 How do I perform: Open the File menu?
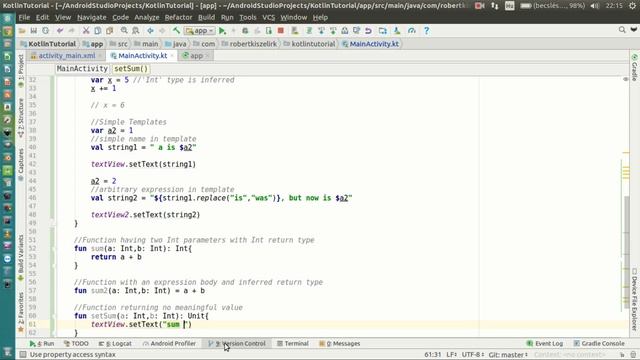pyautogui.click(x=24, y=18)
